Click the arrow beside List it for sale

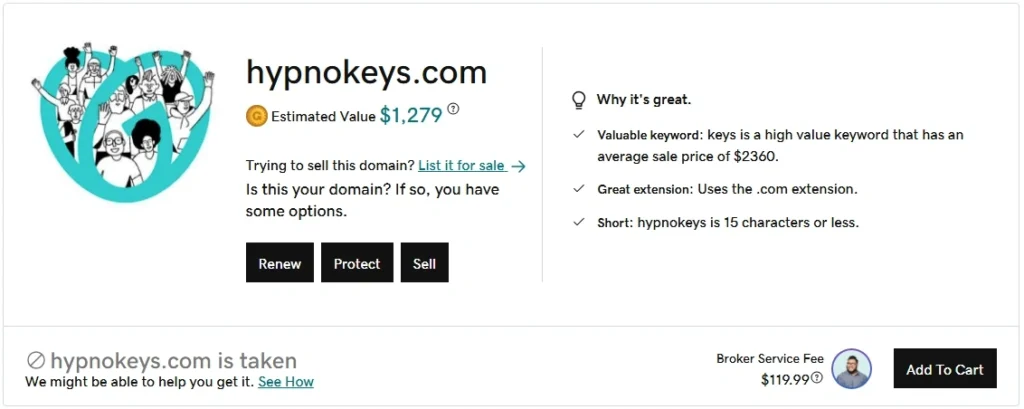point(518,166)
